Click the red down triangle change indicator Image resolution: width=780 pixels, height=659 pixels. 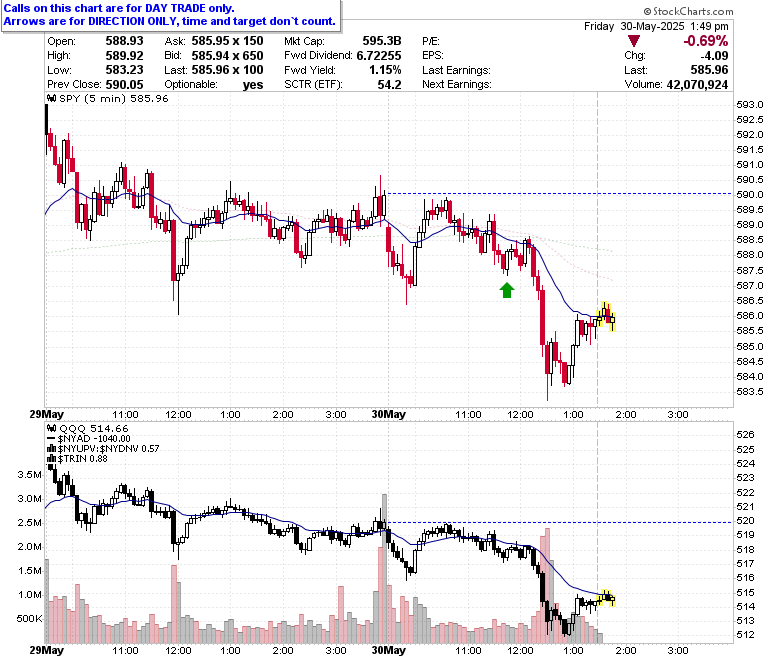coord(633,41)
